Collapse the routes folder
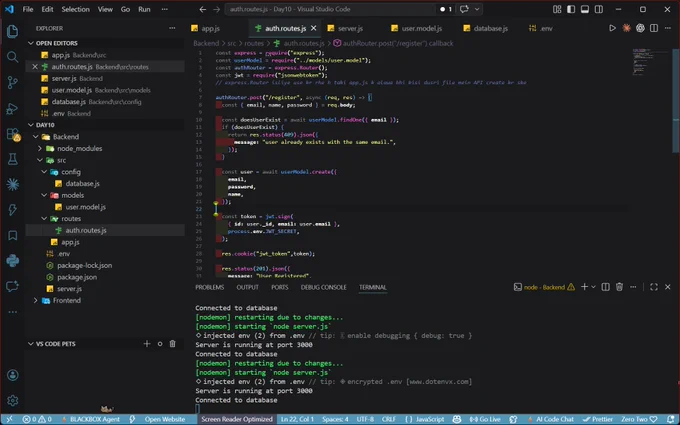Viewport: 680px width, 425px height. click(44, 219)
